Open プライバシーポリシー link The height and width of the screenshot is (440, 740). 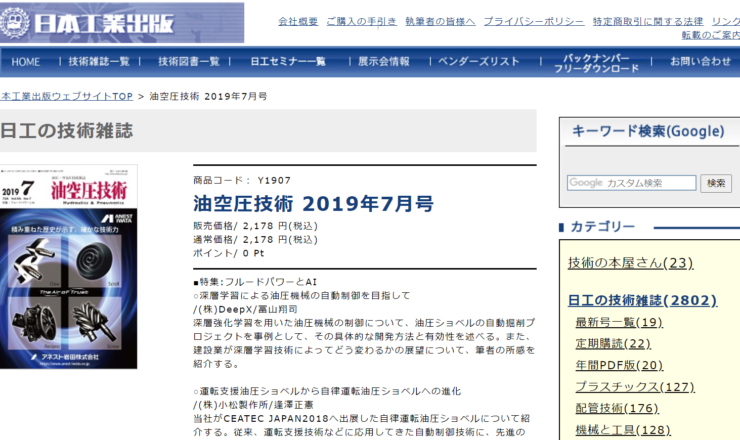534,21
